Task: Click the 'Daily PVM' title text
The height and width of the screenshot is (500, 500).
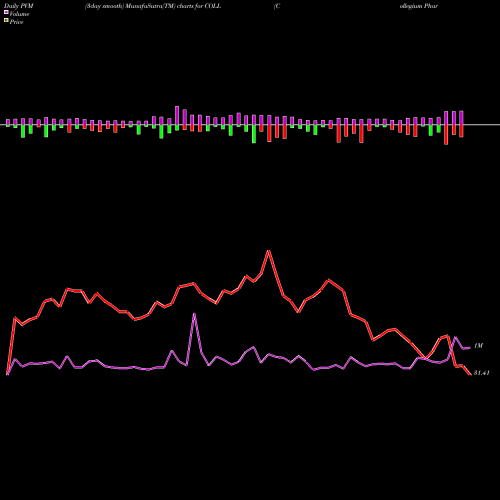Action: tap(19, 6)
